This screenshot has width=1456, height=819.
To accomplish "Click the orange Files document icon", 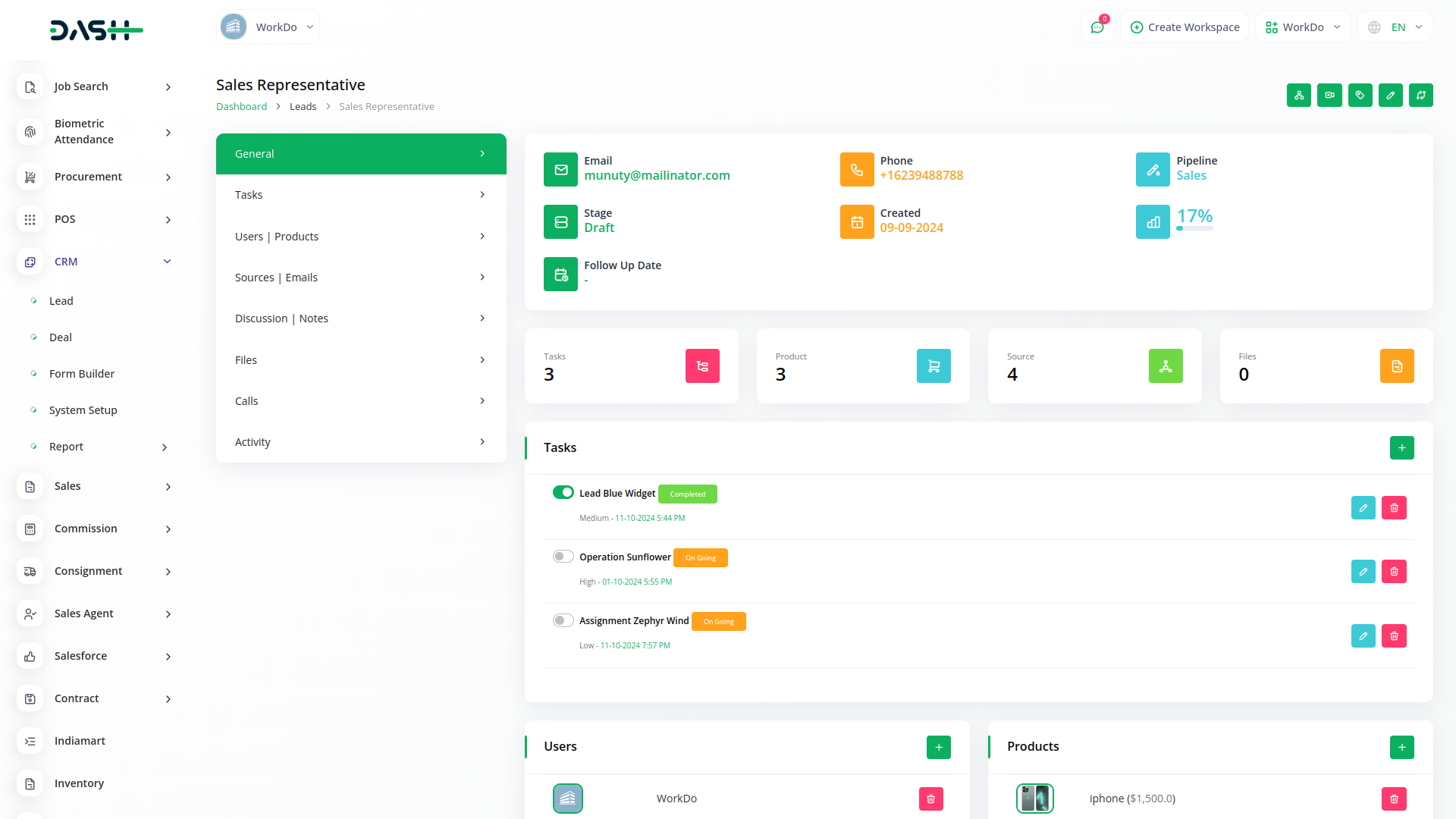I will pos(1396,366).
